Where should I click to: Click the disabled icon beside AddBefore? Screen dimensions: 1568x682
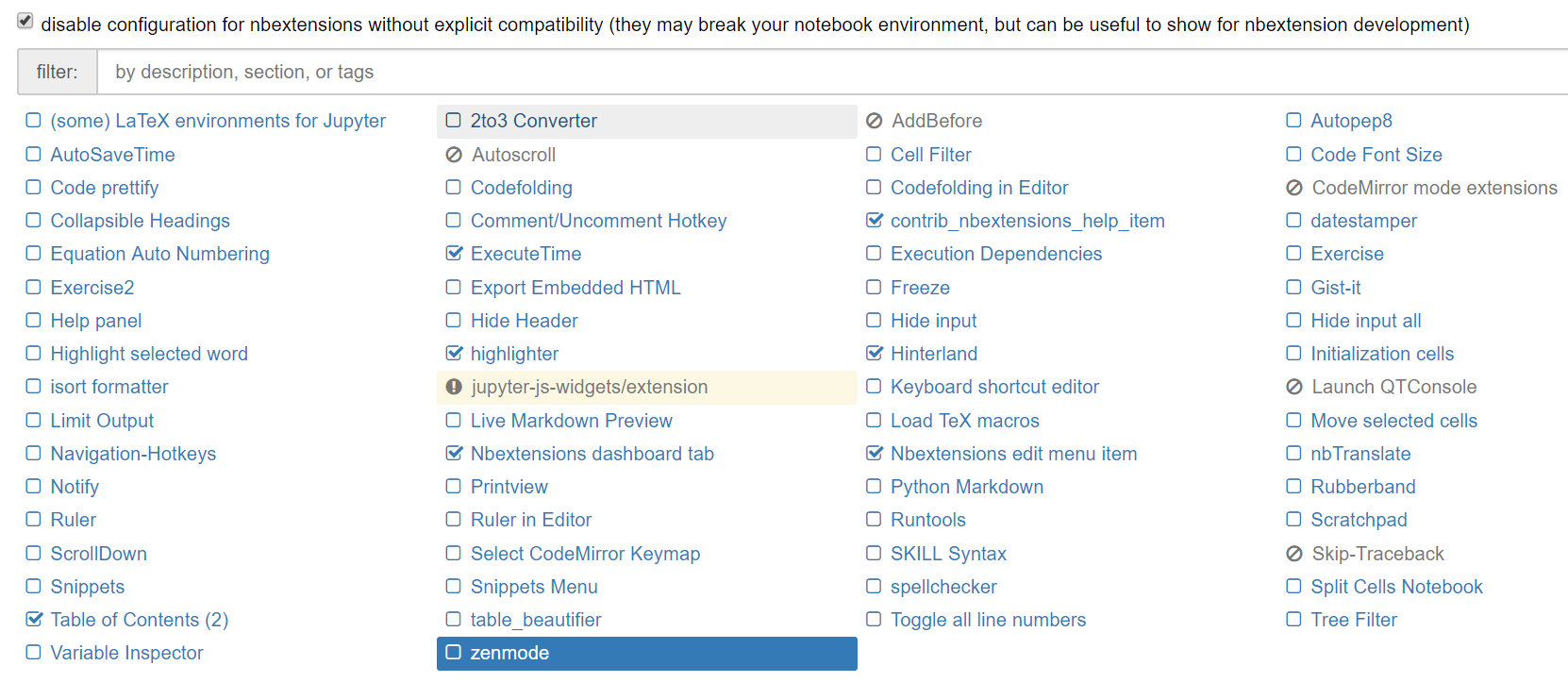coord(874,121)
